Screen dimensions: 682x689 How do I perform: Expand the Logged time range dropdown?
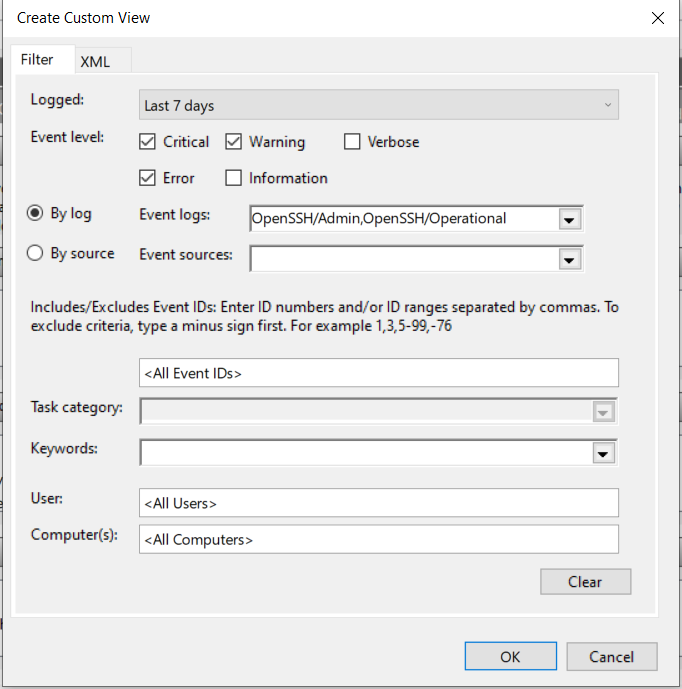tap(379, 105)
